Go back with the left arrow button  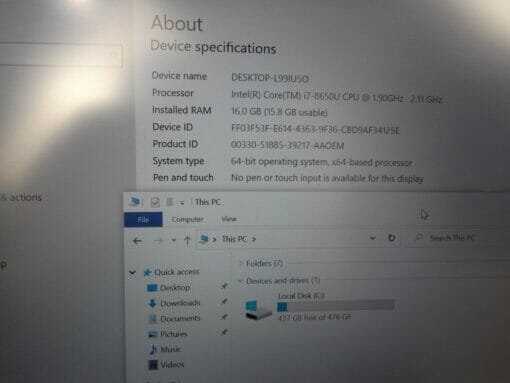click(138, 241)
